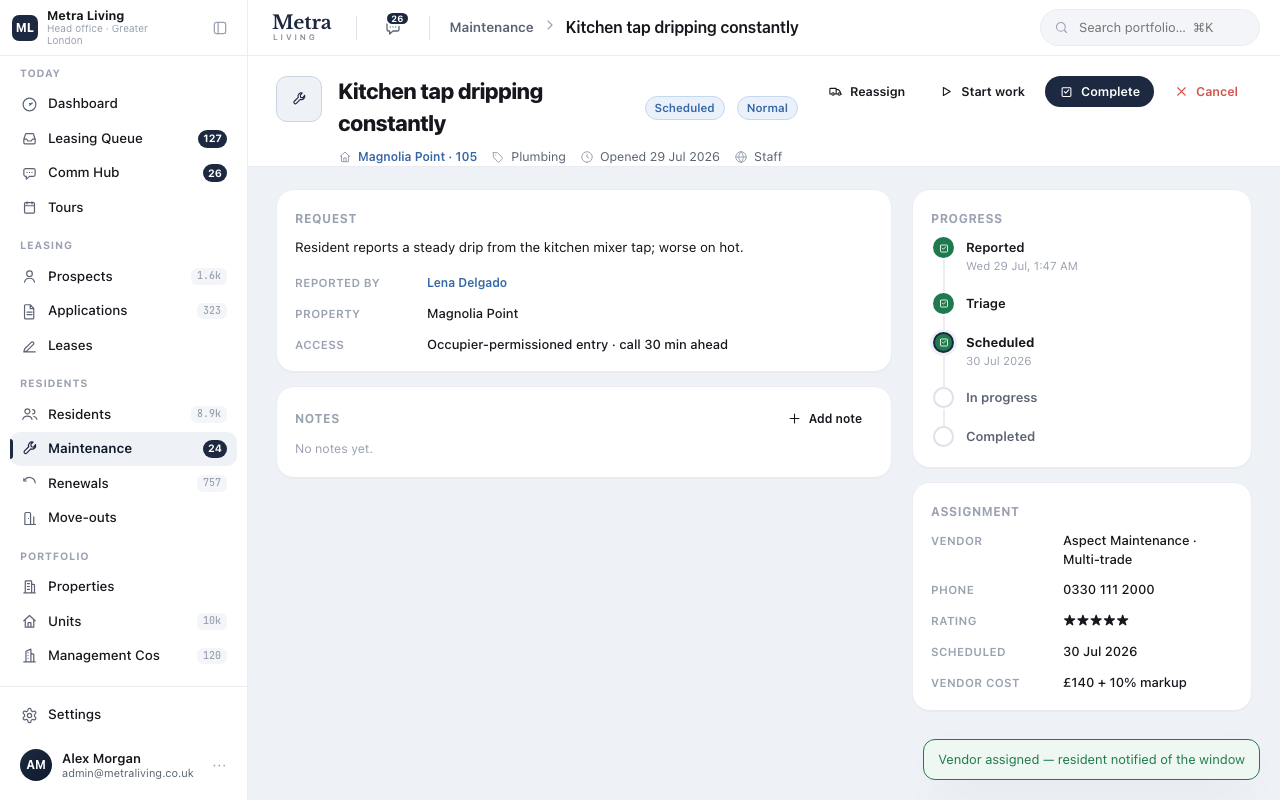Click the Settings gear icon

29,715
